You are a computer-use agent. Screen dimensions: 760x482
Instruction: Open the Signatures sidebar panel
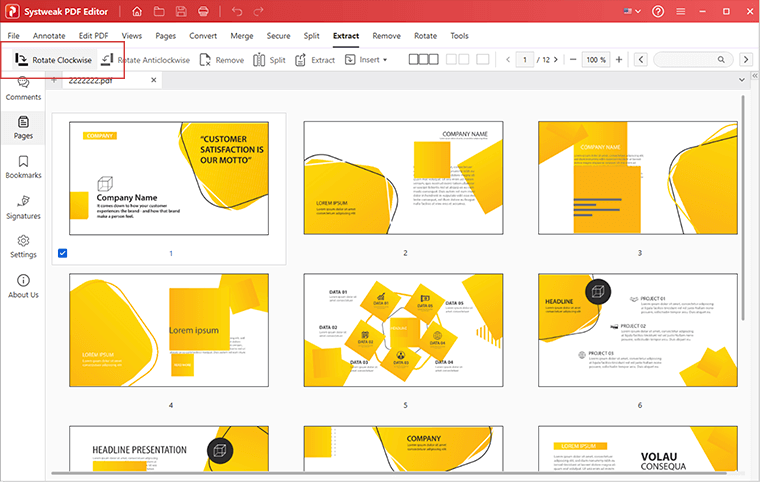[23, 208]
